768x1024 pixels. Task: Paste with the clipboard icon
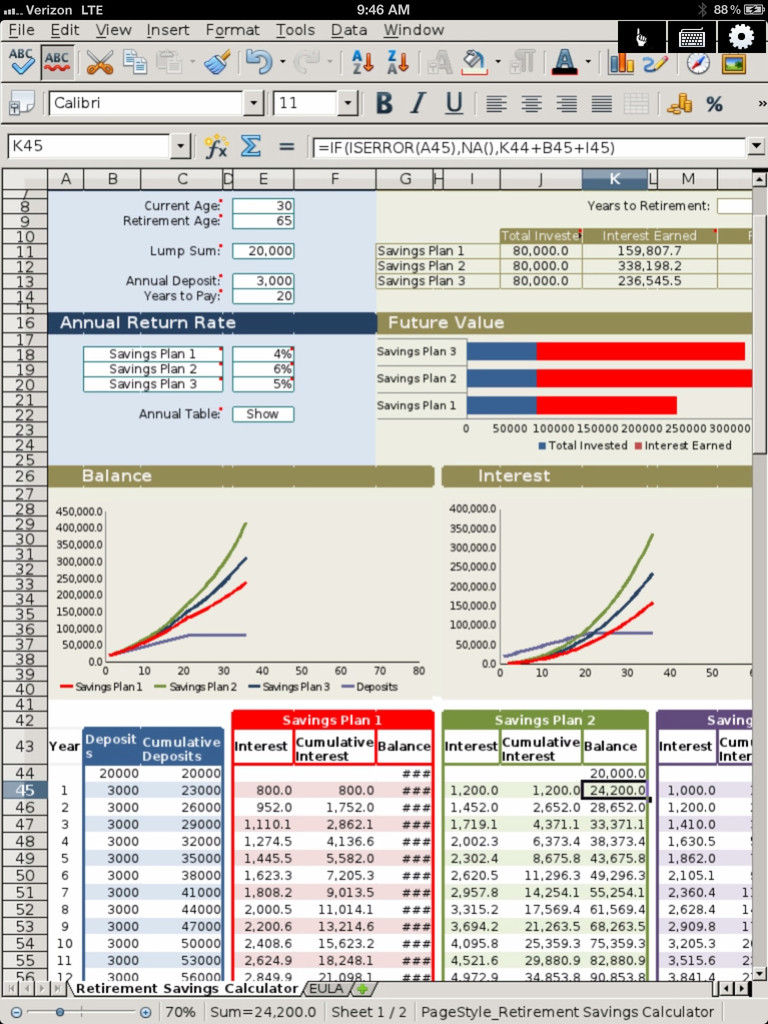click(169, 63)
